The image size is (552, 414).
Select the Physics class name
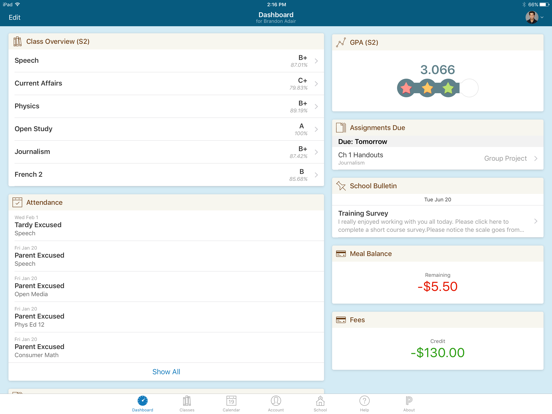click(27, 106)
